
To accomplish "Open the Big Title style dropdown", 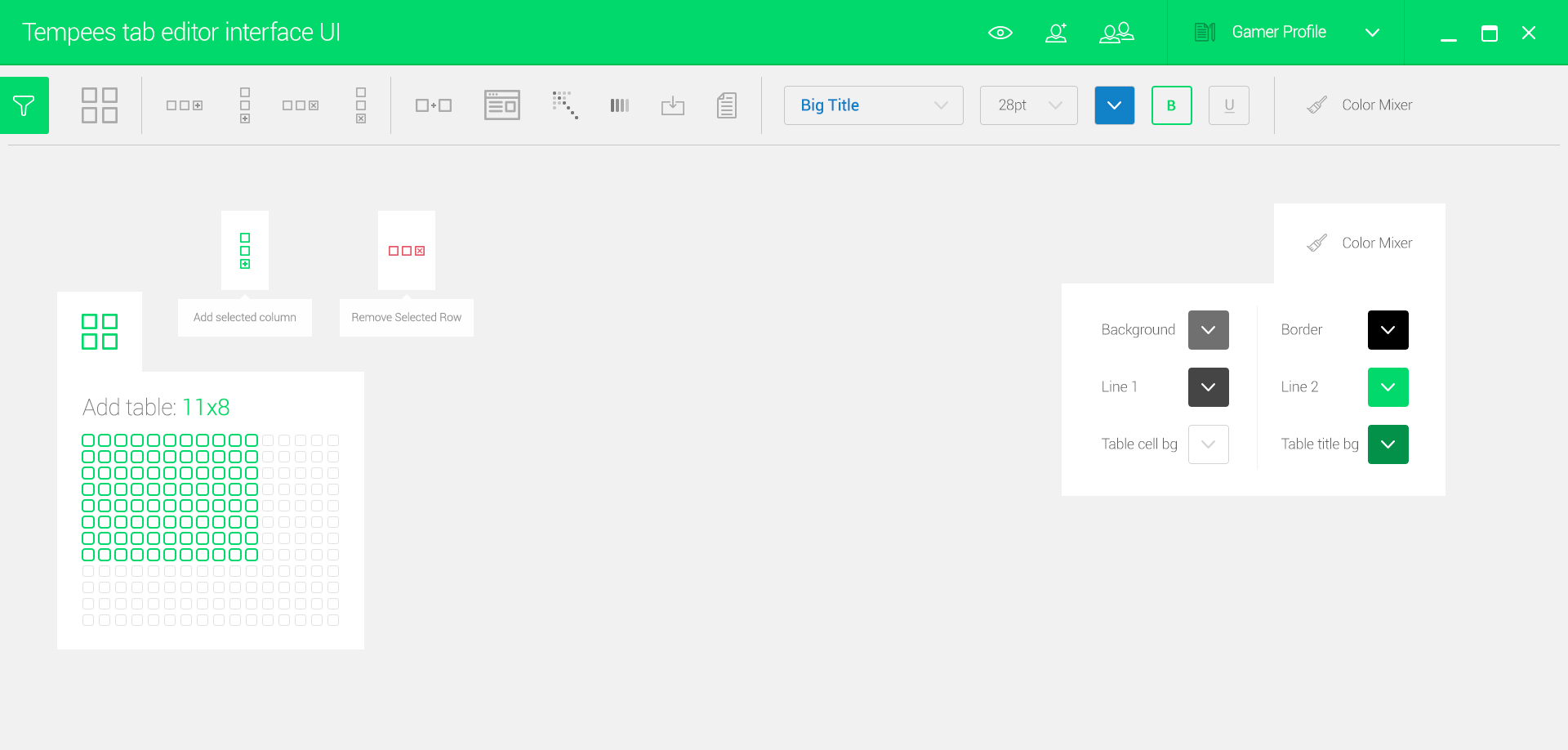I will 873,105.
